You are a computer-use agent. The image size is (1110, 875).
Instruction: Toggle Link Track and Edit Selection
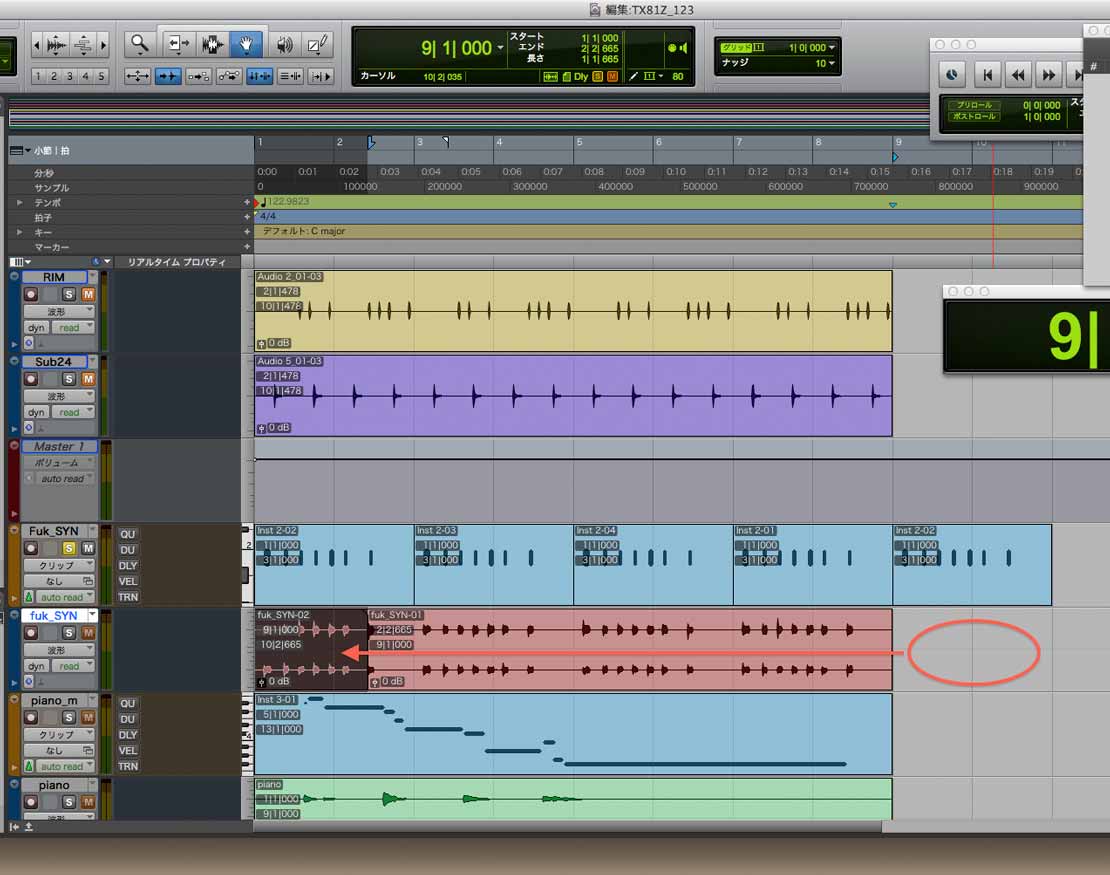(x=290, y=76)
